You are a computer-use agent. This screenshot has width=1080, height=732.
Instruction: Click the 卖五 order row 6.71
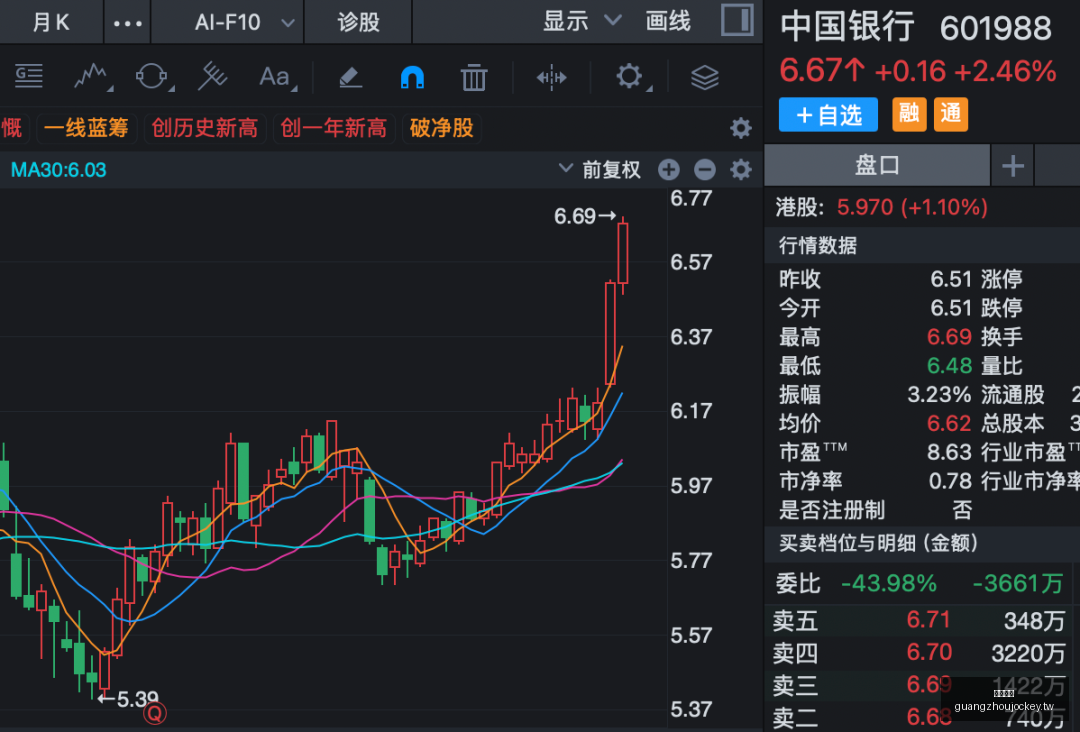(x=920, y=620)
